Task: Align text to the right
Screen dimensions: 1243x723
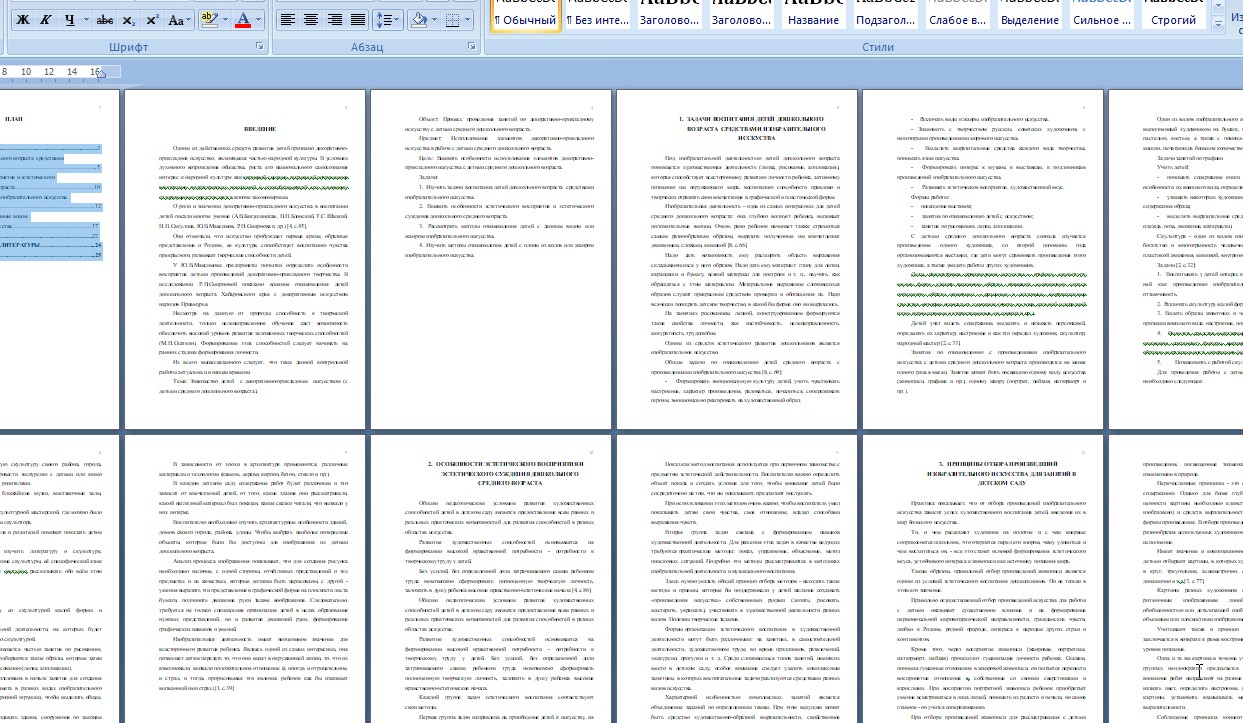Action: pos(335,20)
